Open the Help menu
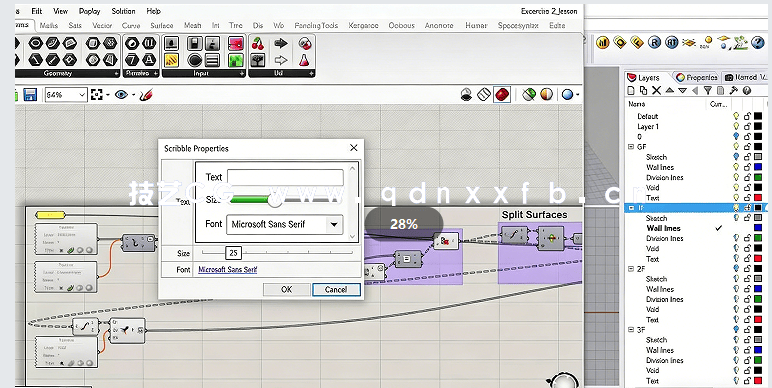This screenshot has height=388, width=772. (154, 11)
